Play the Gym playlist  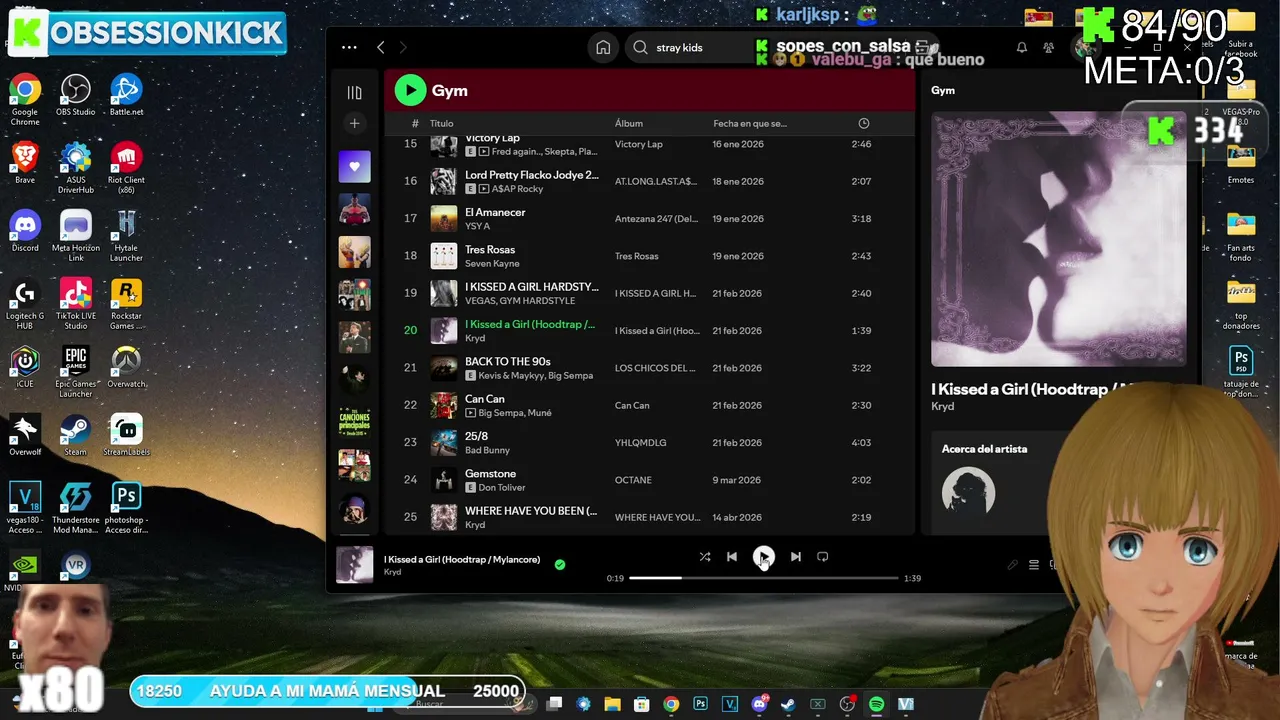click(410, 90)
